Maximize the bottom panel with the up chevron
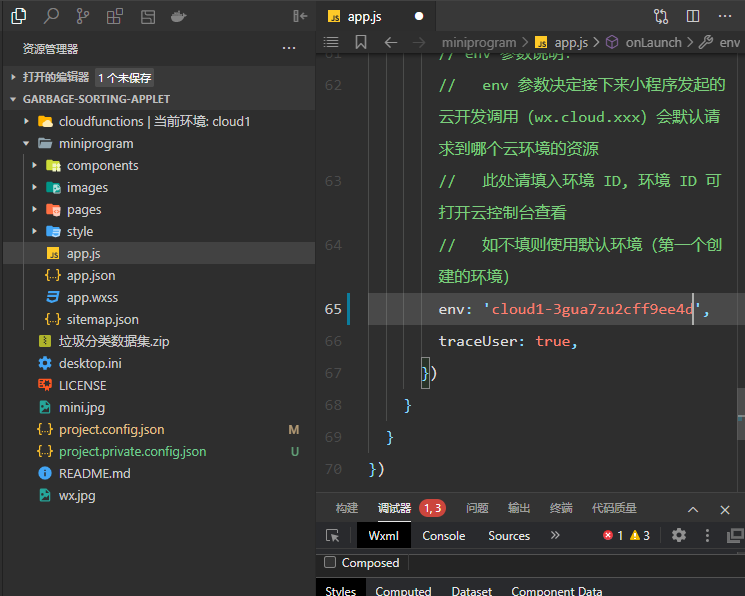The width and height of the screenshot is (745, 596). [x=693, y=509]
